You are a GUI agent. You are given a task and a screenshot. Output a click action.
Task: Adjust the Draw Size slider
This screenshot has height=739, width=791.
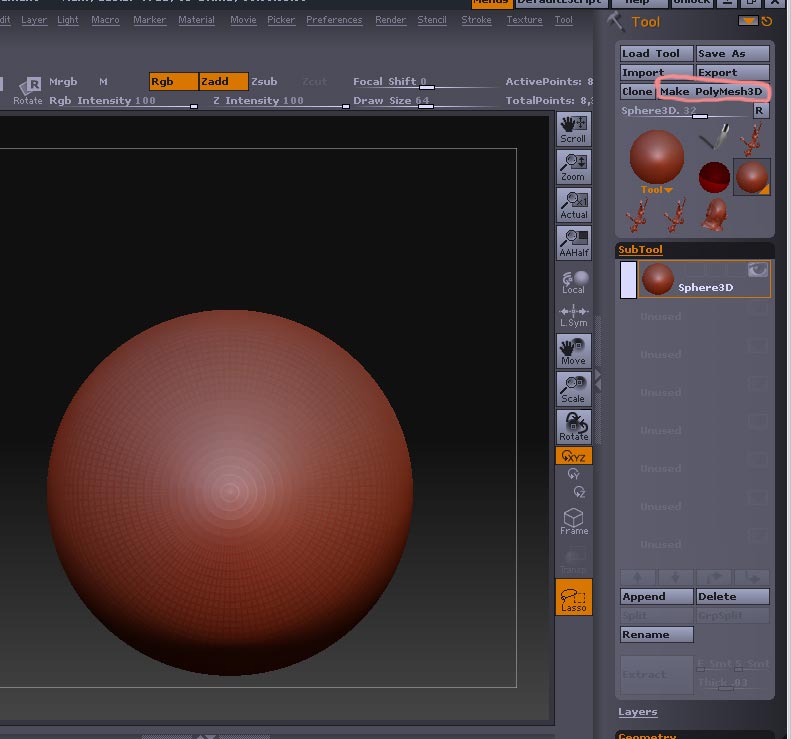(x=426, y=101)
